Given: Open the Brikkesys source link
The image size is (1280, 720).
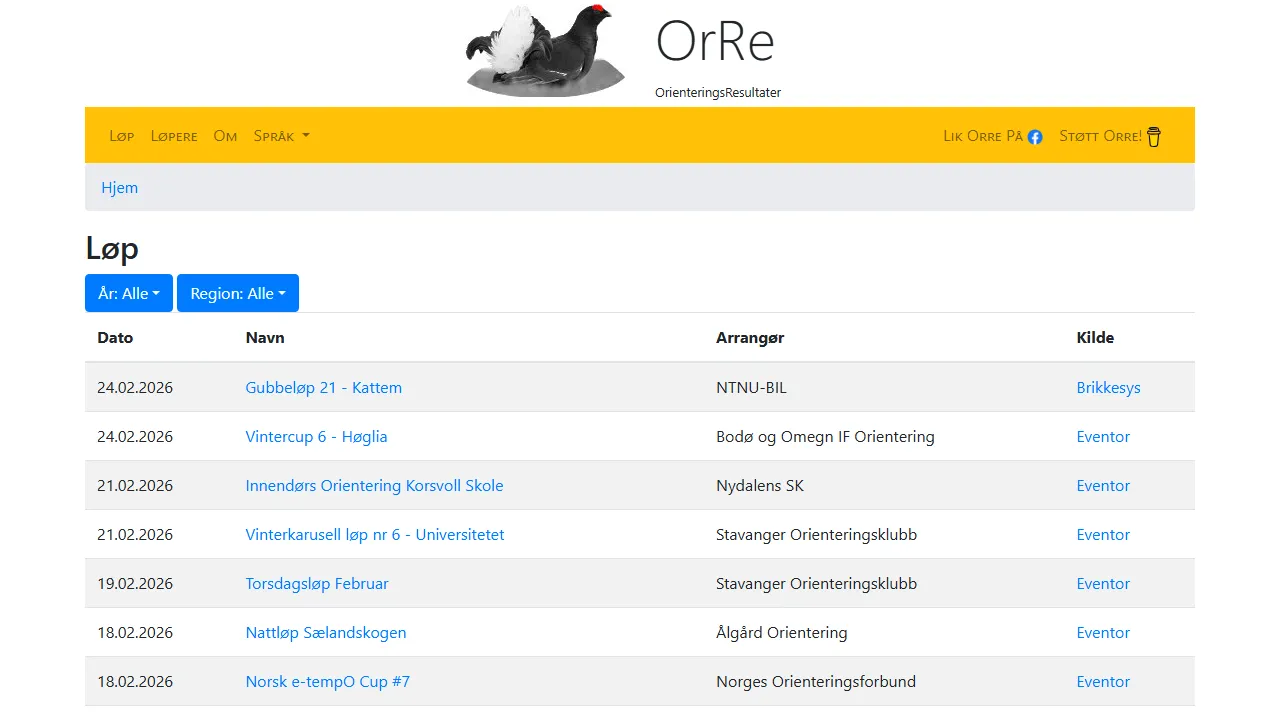Looking at the screenshot, I should (1108, 387).
